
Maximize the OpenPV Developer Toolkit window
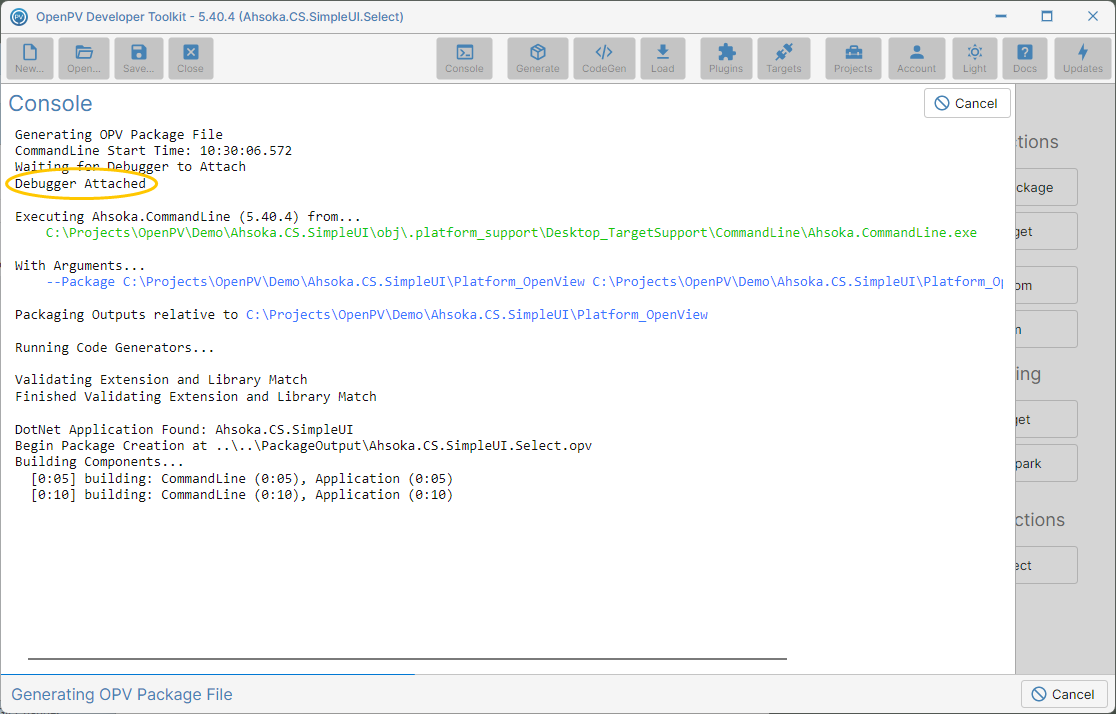pyautogui.click(x=1047, y=16)
